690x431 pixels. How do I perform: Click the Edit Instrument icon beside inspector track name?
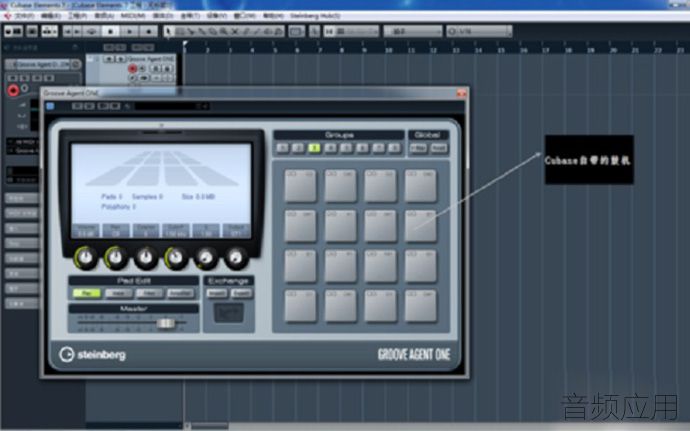76,64
